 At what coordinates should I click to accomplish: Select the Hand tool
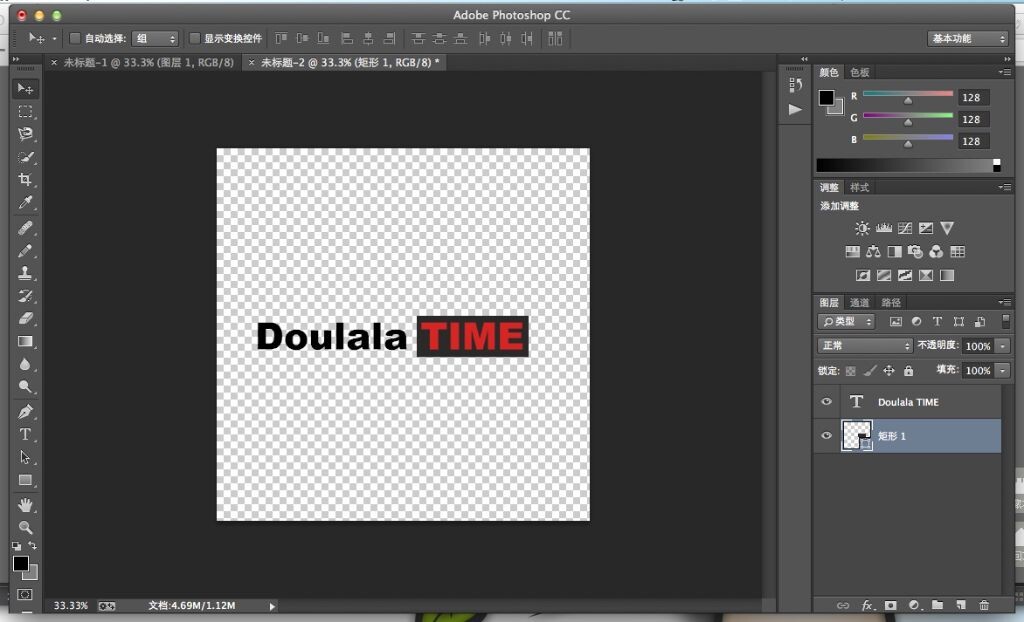coord(25,505)
